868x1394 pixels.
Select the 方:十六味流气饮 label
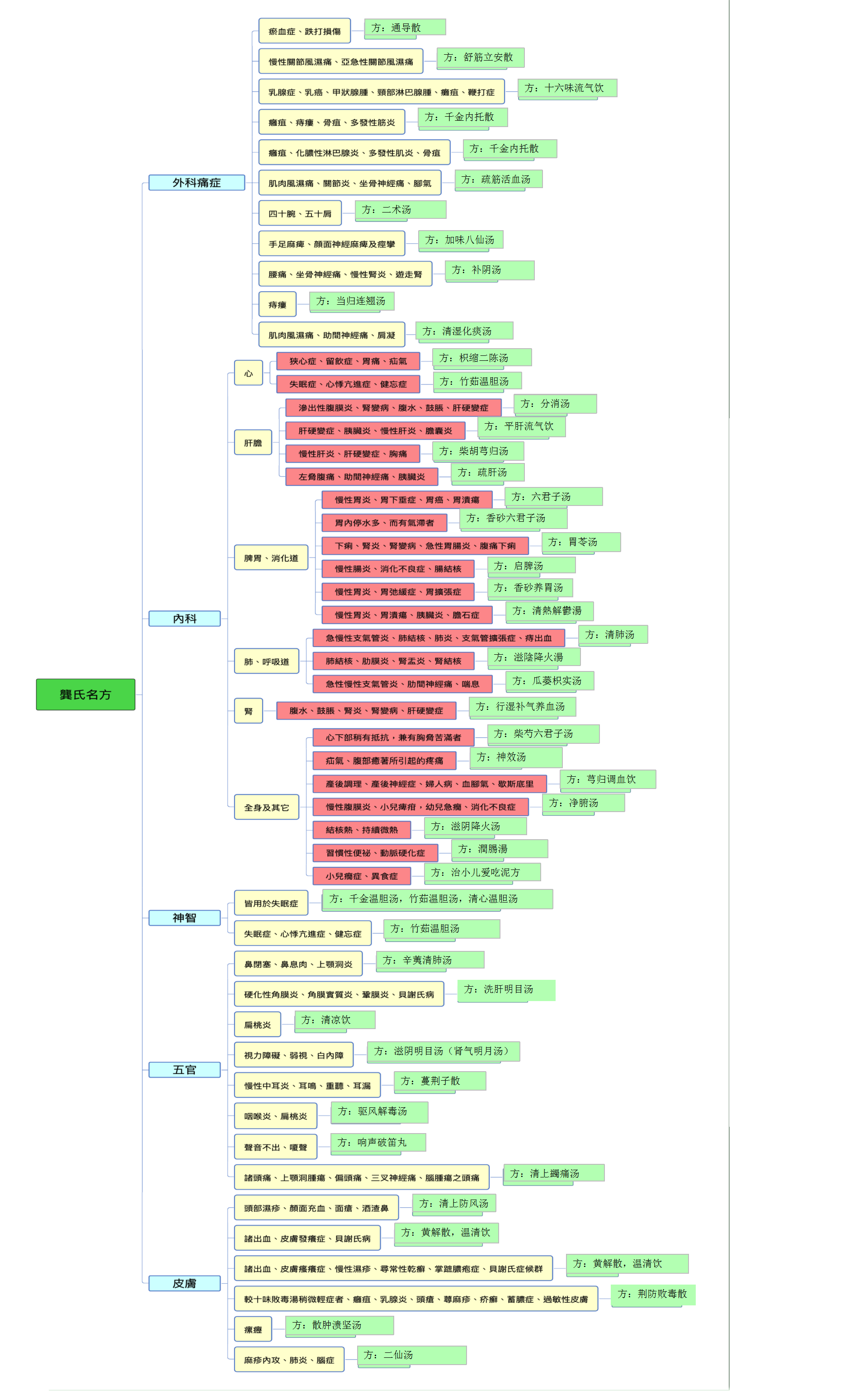point(568,88)
